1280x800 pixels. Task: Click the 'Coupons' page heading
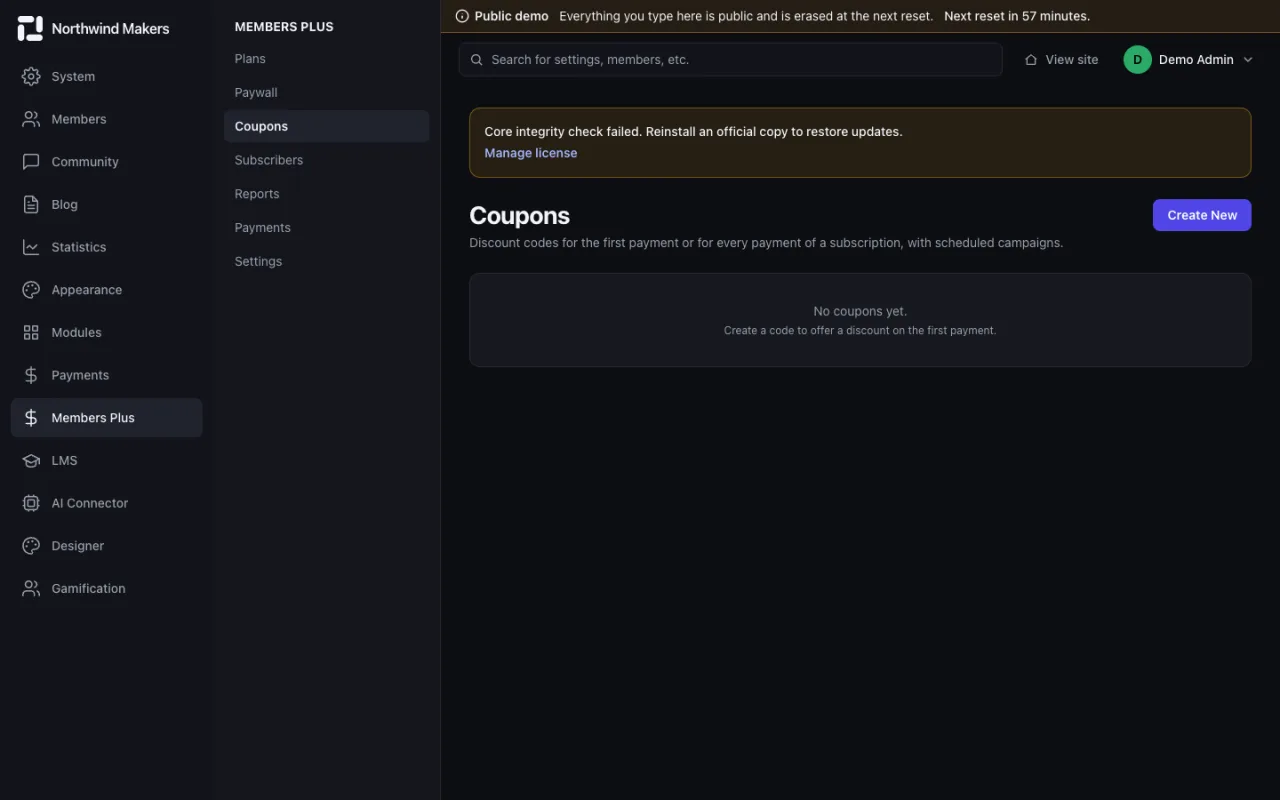[x=520, y=216]
